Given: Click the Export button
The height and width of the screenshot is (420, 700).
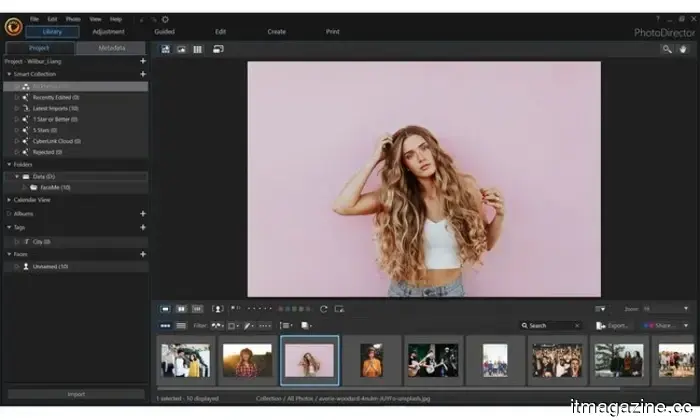Looking at the screenshot, I should 613,326.
